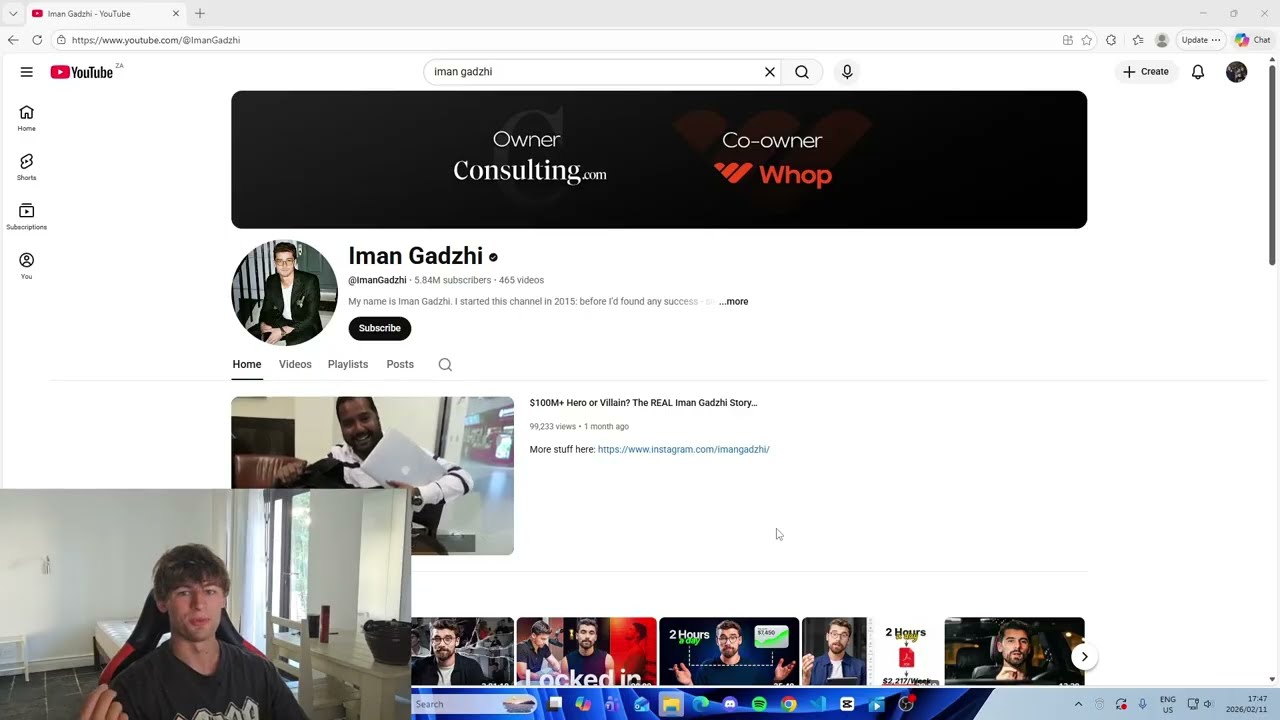Open the car interior video thumbnail
1280x720 pixels.
tap(1014, 652)
